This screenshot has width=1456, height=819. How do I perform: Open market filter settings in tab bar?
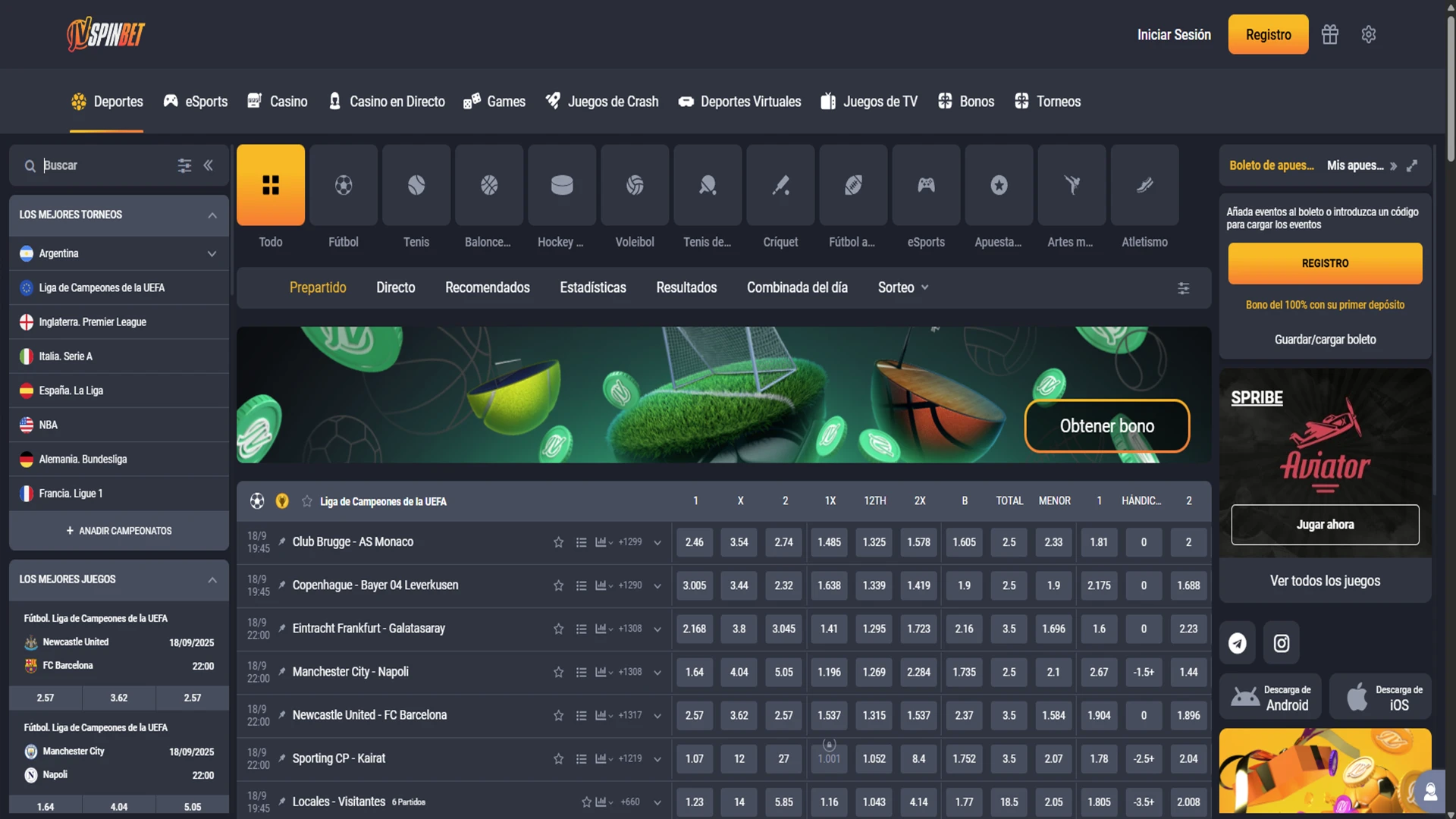click(x=1184, y=288)
